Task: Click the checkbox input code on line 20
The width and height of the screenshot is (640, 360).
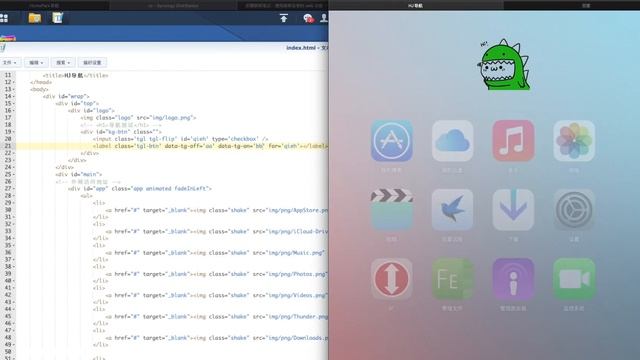Action: (x=180, y=139)
